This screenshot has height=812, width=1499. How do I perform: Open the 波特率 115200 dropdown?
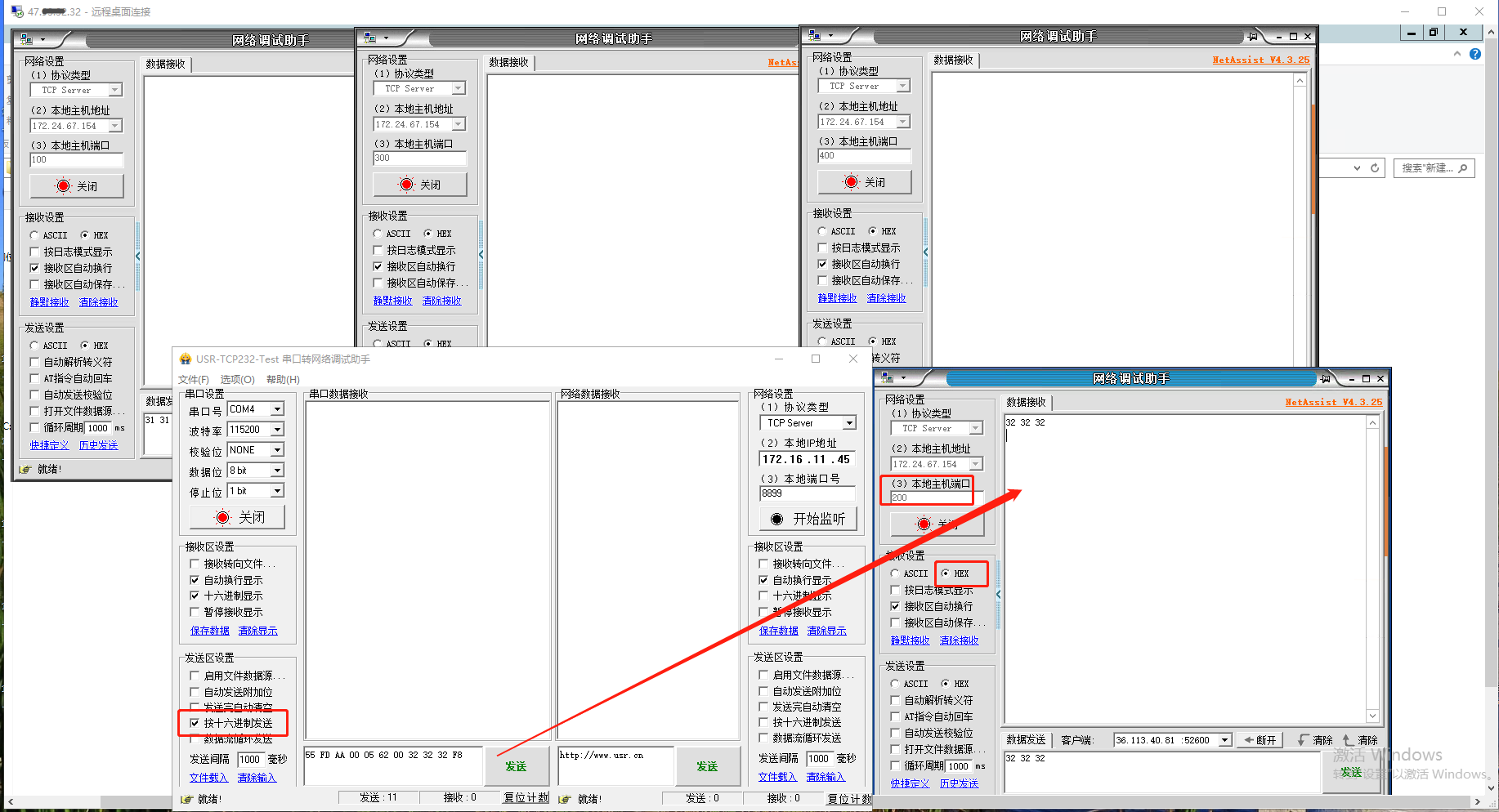pos(277,430)
